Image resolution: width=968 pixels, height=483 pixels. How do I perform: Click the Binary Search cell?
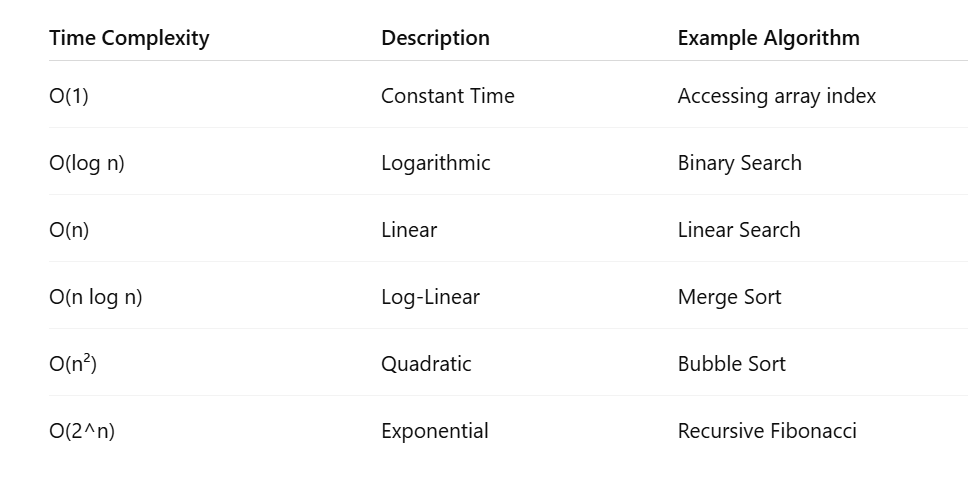click(x=739, y=163)
